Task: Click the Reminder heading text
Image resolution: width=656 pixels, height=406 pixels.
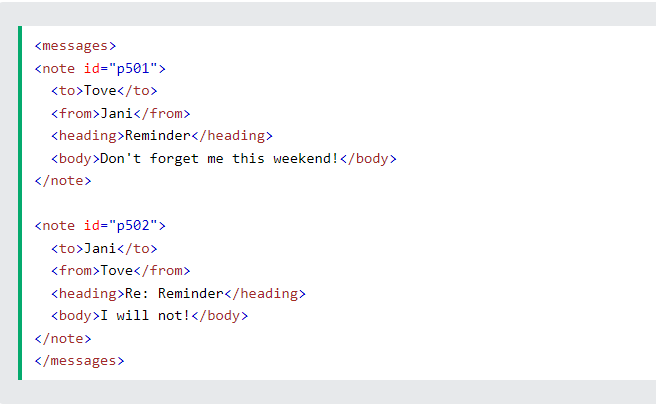Action: [158, 136]
